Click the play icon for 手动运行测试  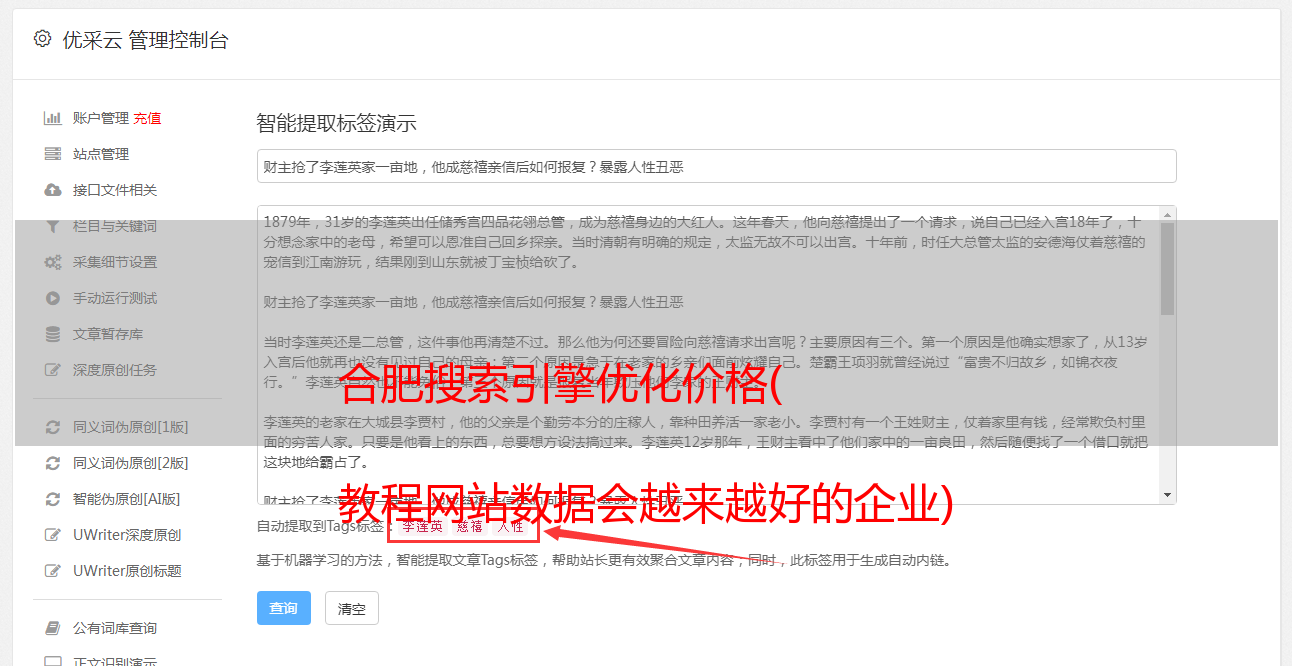53,298
